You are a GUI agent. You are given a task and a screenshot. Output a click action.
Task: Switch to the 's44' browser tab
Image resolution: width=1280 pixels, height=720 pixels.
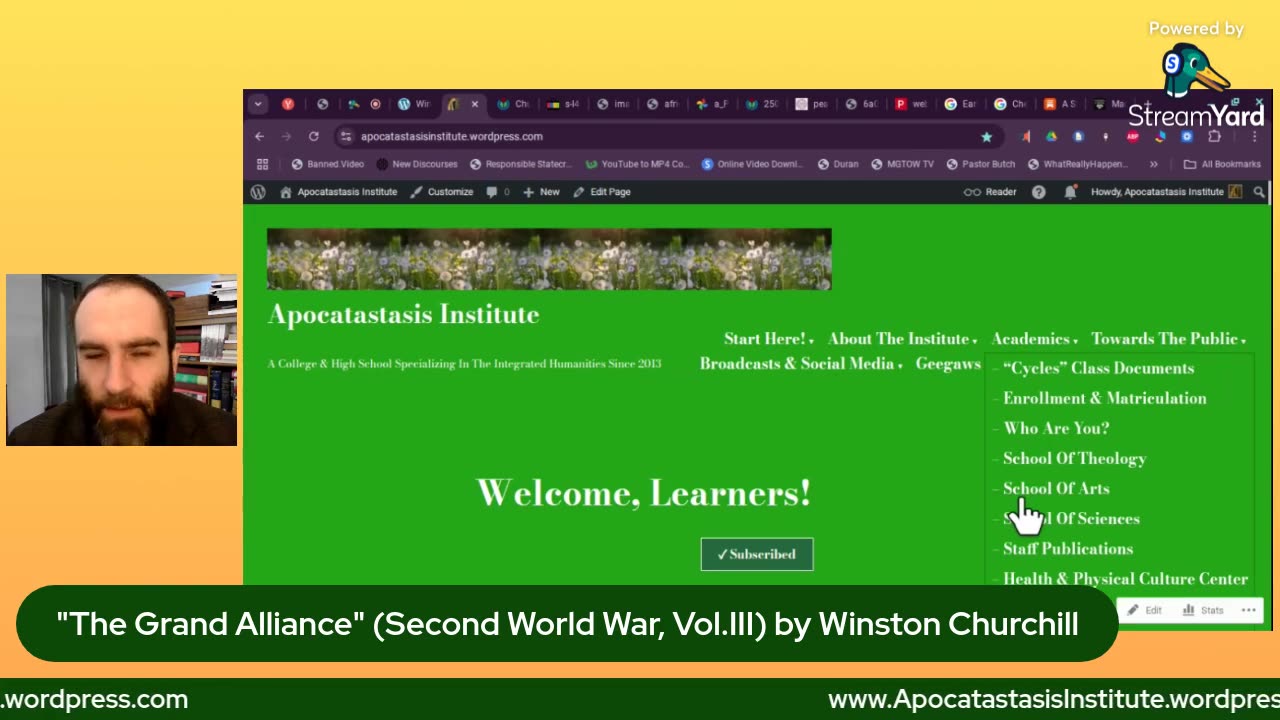click(x=564, y=104)
